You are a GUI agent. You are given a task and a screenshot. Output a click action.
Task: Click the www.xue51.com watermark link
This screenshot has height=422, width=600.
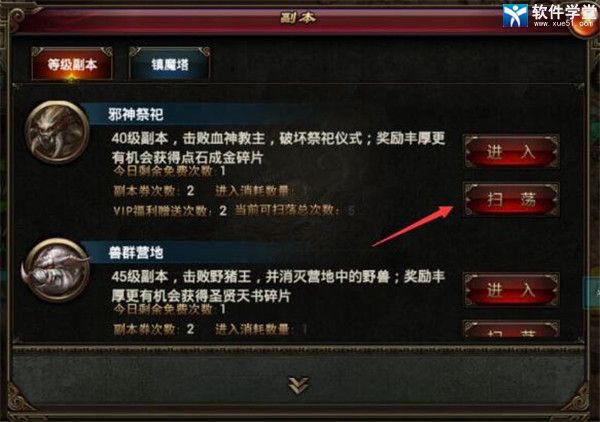[x=562, y=23]
